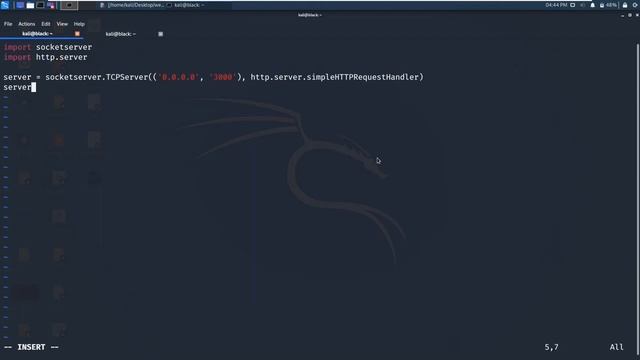The height and width of the screenshot is (360, 640).
Task: Click the kali@black window title text
Action: pos(310,15)
